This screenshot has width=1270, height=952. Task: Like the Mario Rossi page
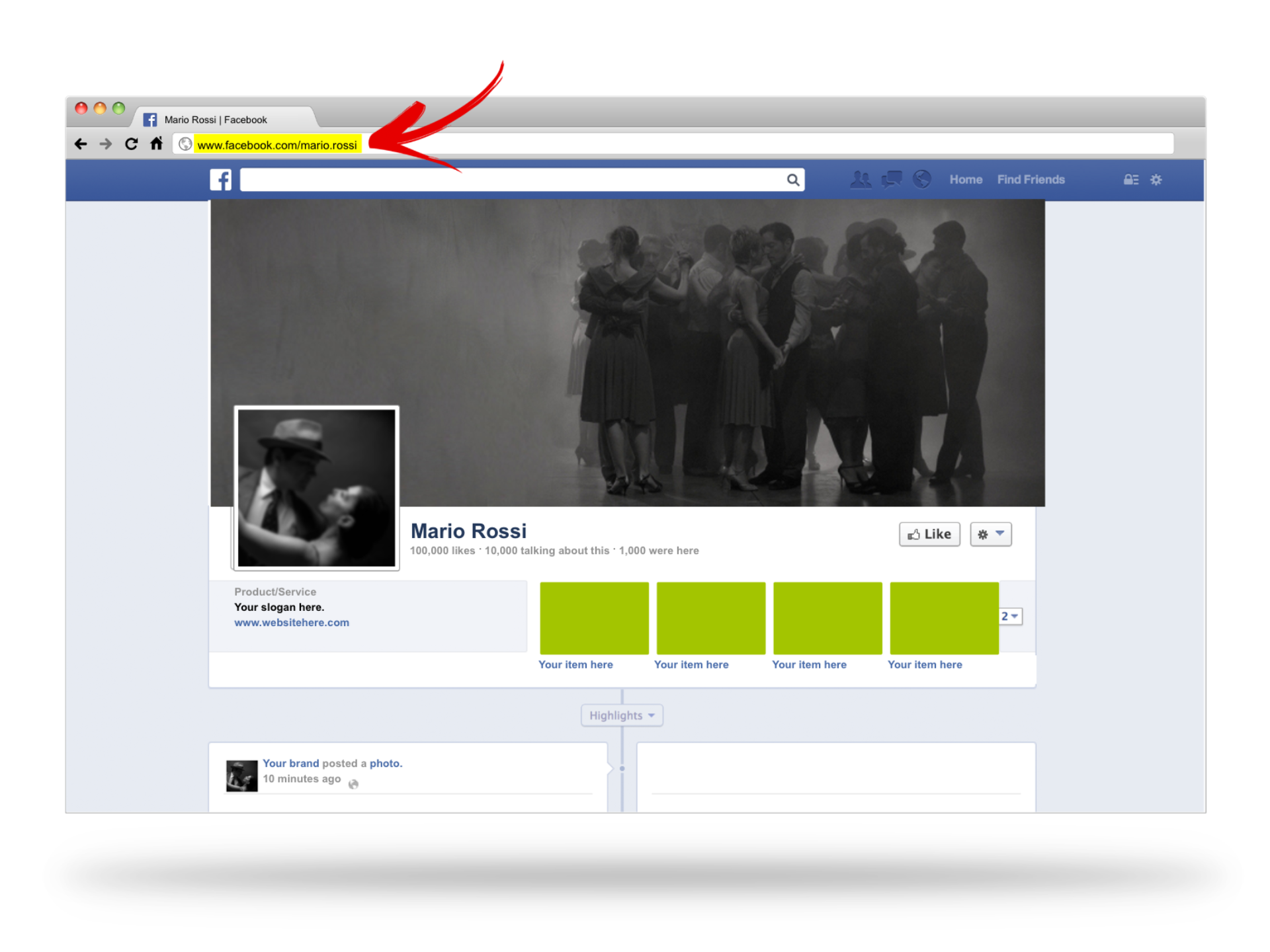pyautogui.click(x=929, y=534)
